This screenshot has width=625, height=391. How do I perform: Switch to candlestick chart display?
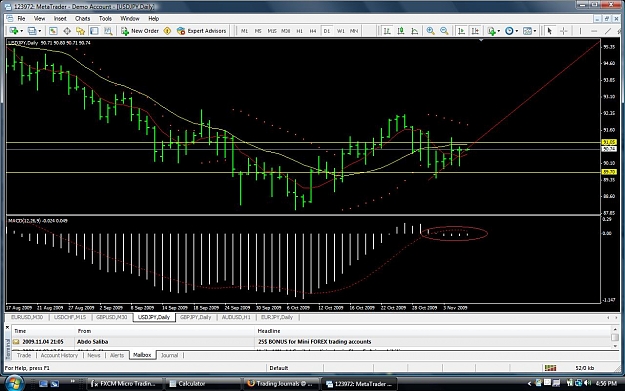tap(401, 31)
